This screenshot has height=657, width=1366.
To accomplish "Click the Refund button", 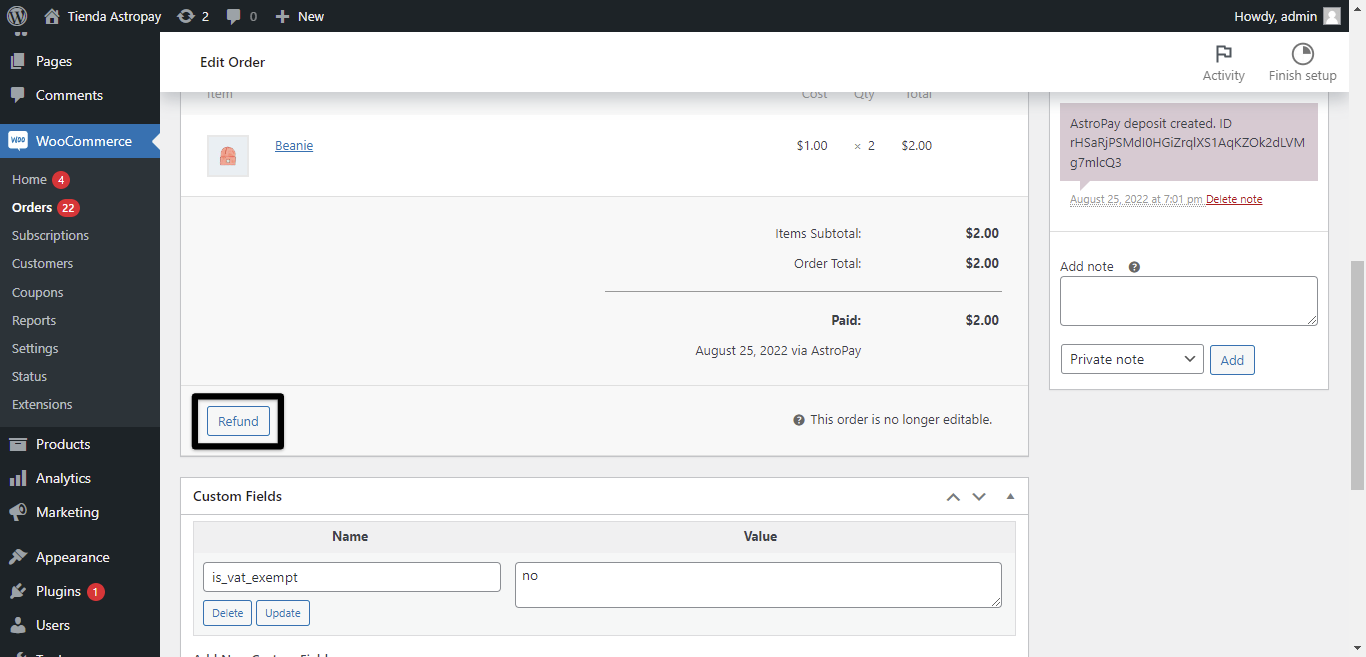I will pyautogui.click(x=238, y=421).
